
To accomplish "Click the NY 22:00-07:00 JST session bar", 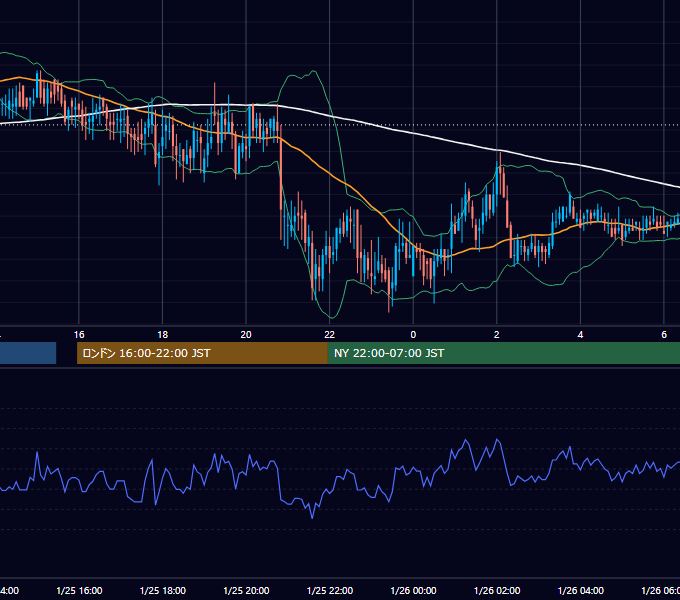I will [504, 353].
